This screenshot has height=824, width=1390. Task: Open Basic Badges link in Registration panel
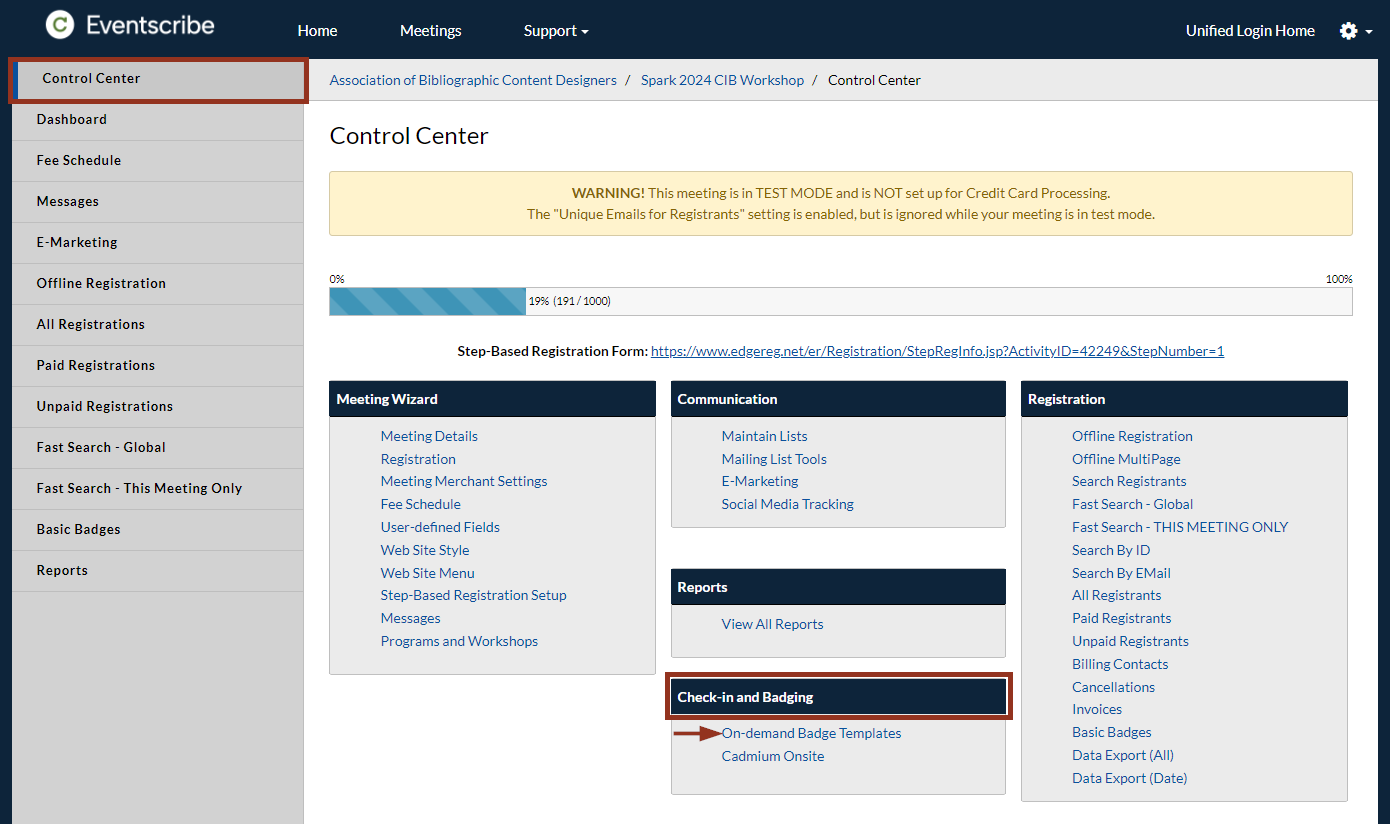(x=1112, y=732)
